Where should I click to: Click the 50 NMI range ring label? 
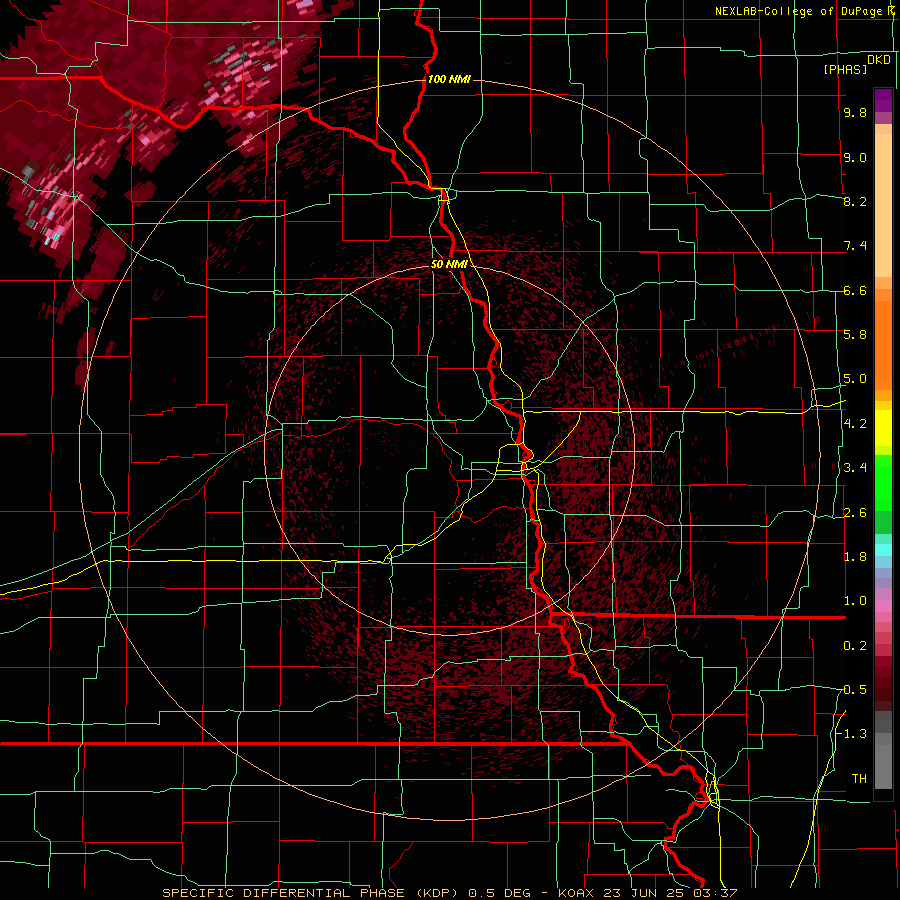point(449,264)
